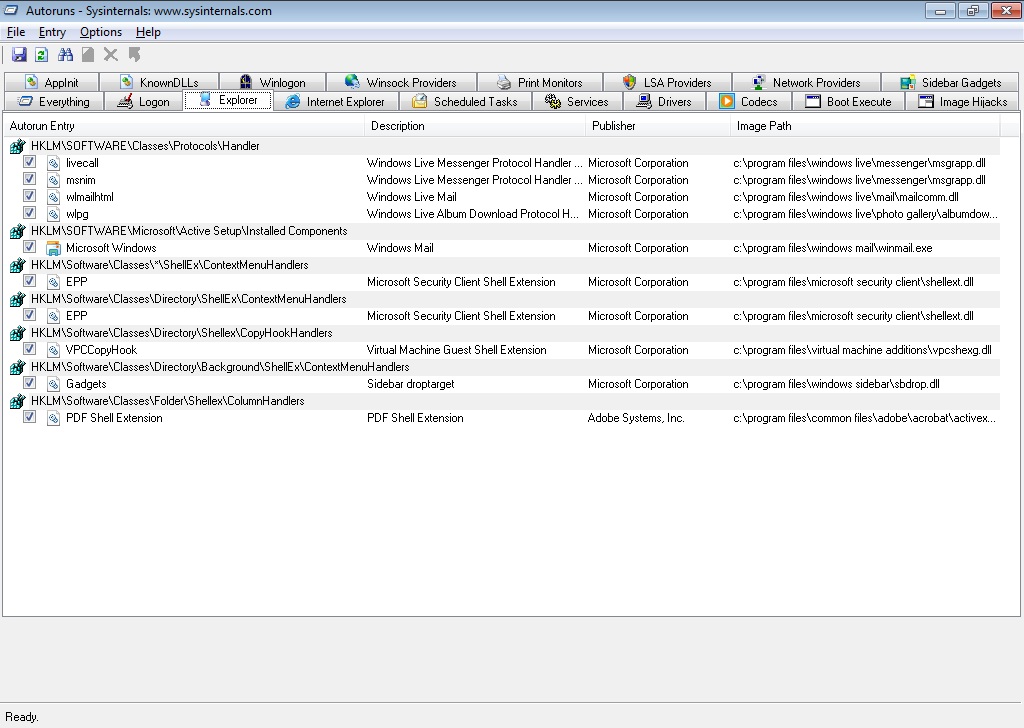Image resolution: width=1024 pixels, height=728 pixels.
Task: Click the file icon next to livecall
Action: tap(54, 163)
